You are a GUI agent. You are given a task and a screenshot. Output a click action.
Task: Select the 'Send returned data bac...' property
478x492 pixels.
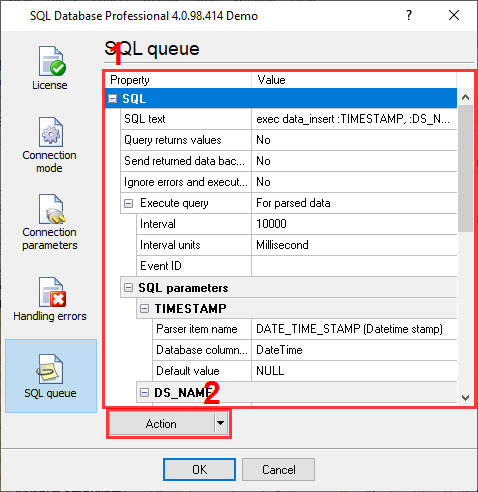[x=186, y=161]
